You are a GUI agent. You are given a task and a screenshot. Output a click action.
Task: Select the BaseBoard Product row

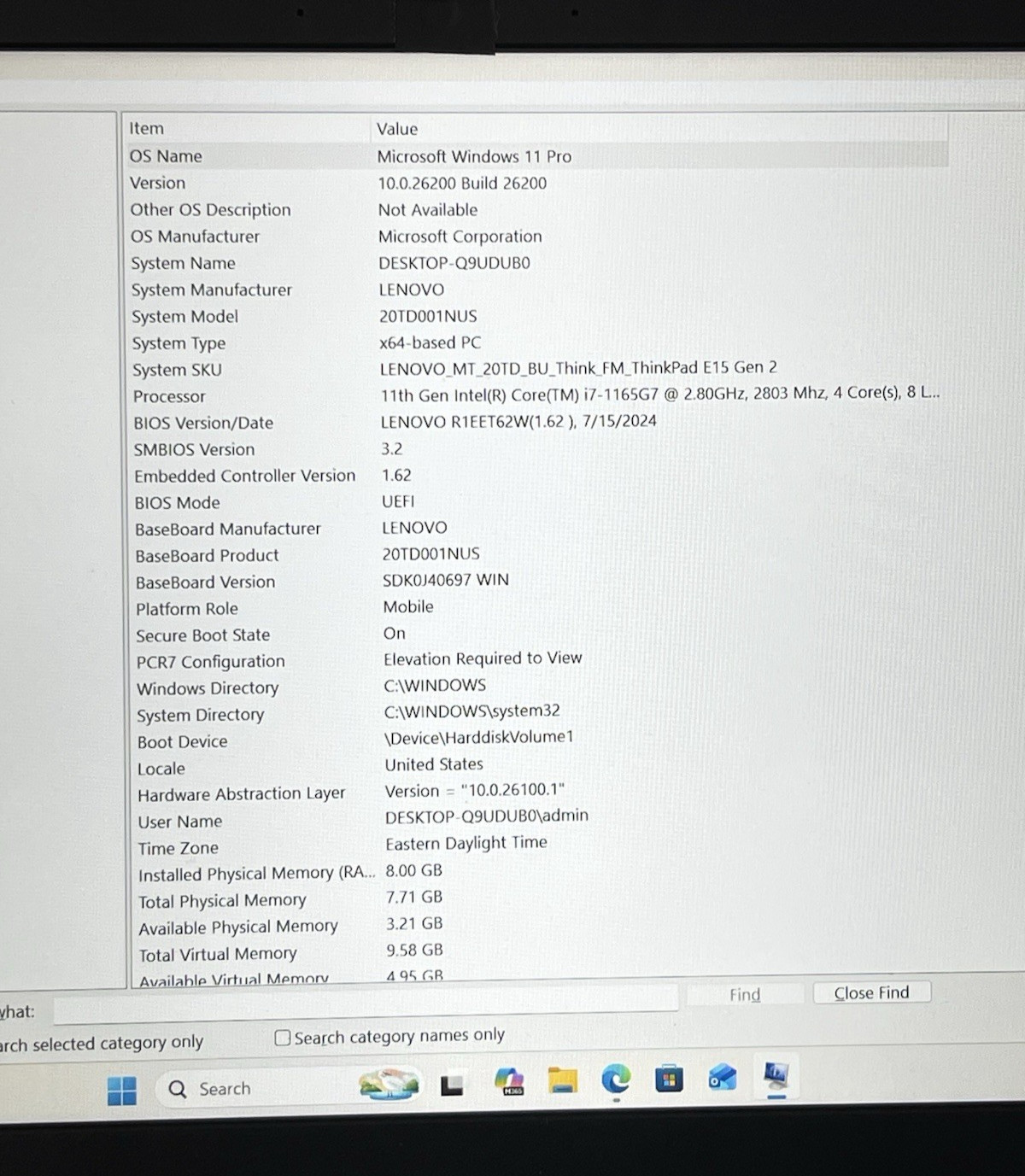click(x=536, y=554)
